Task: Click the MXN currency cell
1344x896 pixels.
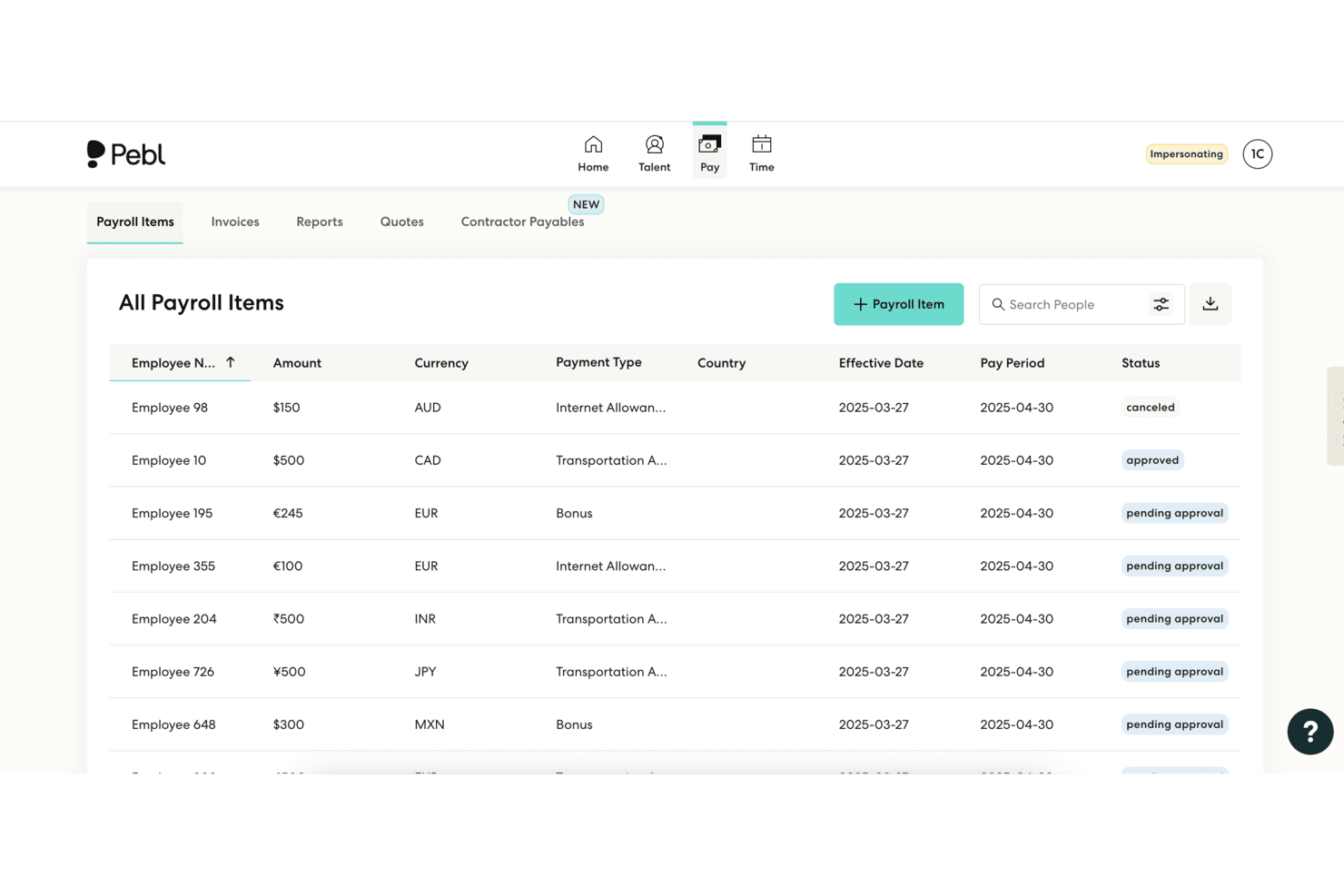Action: click(430, 724)
